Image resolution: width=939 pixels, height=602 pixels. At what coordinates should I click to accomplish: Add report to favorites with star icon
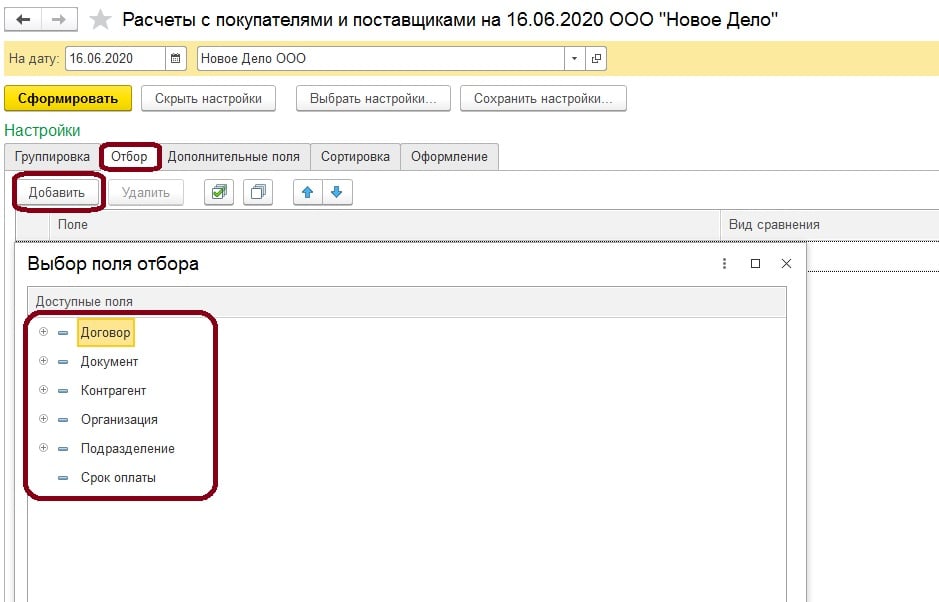point(100,20)
